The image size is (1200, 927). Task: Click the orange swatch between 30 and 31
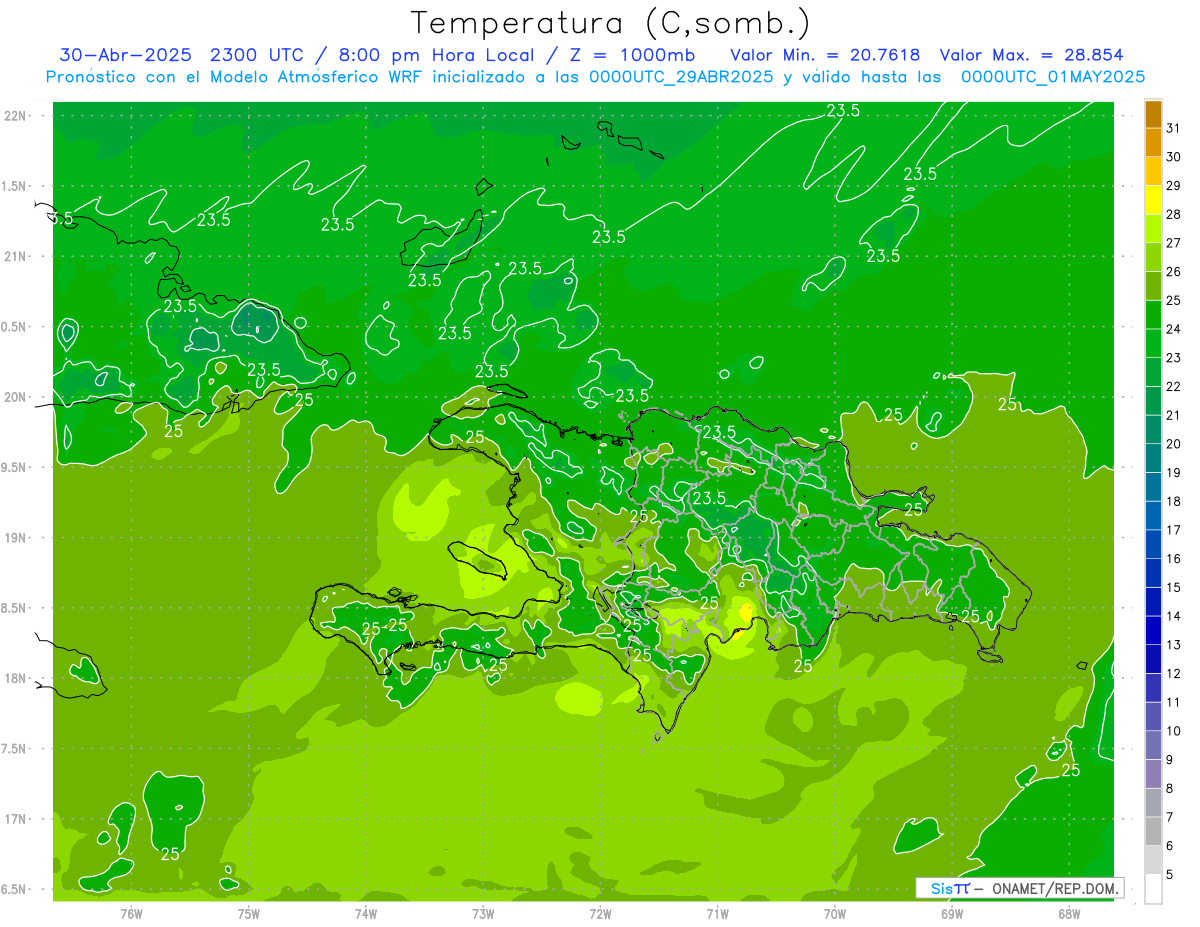click(1153, 142)
